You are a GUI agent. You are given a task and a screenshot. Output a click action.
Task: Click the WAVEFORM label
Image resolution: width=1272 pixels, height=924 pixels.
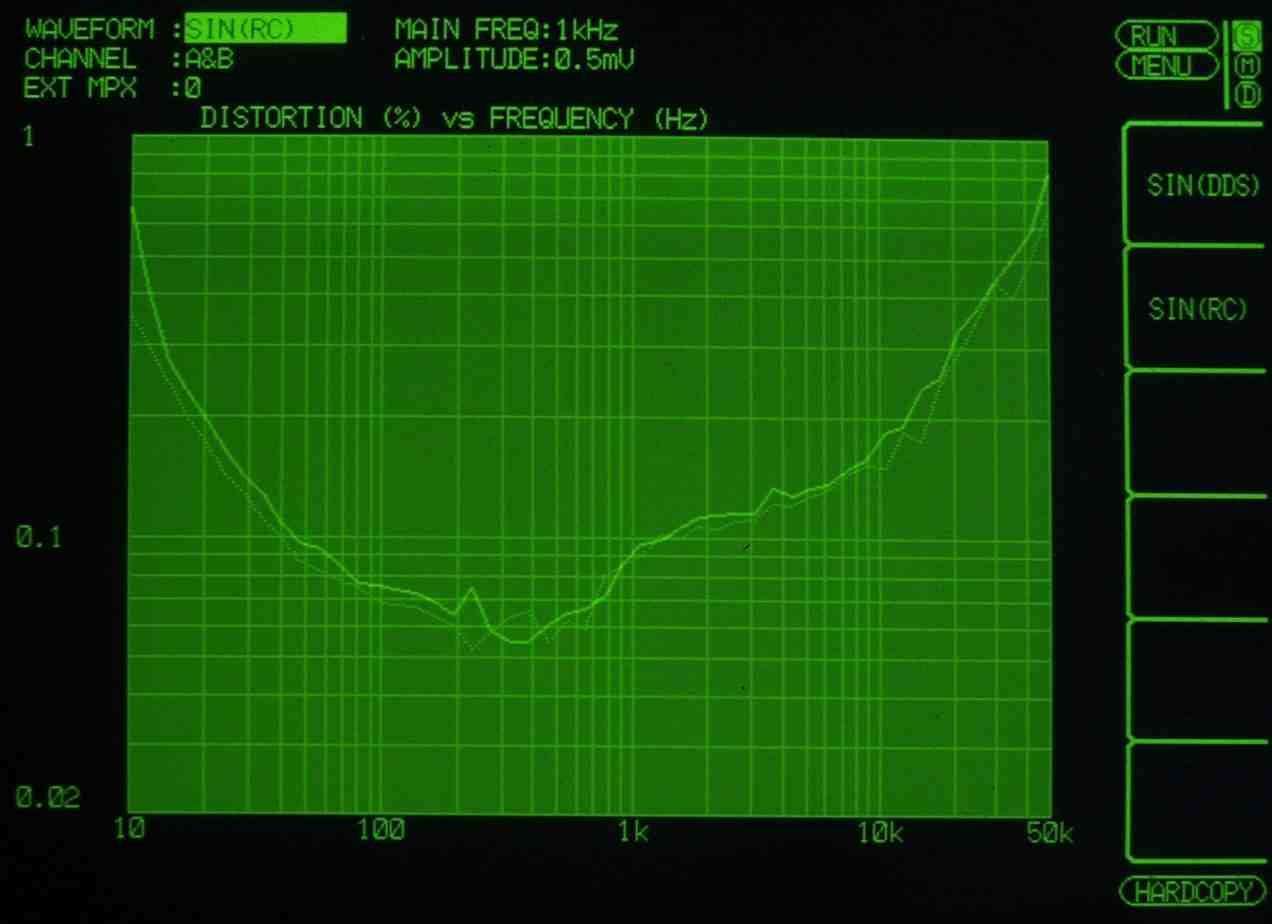tap(90, 29)
